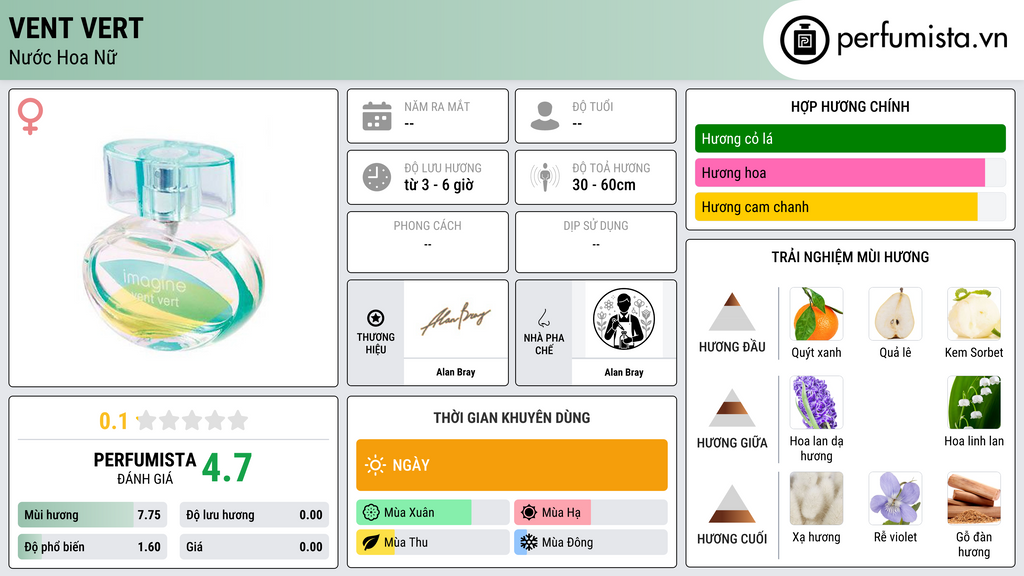Click the 4.7 Perfumista rating score

tap(227, 468)
